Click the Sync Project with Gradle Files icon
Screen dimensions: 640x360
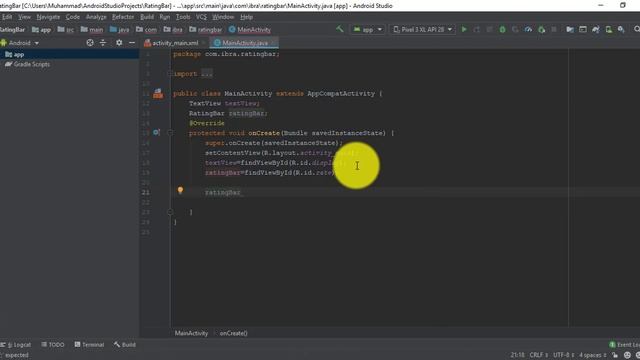(596, 29)
